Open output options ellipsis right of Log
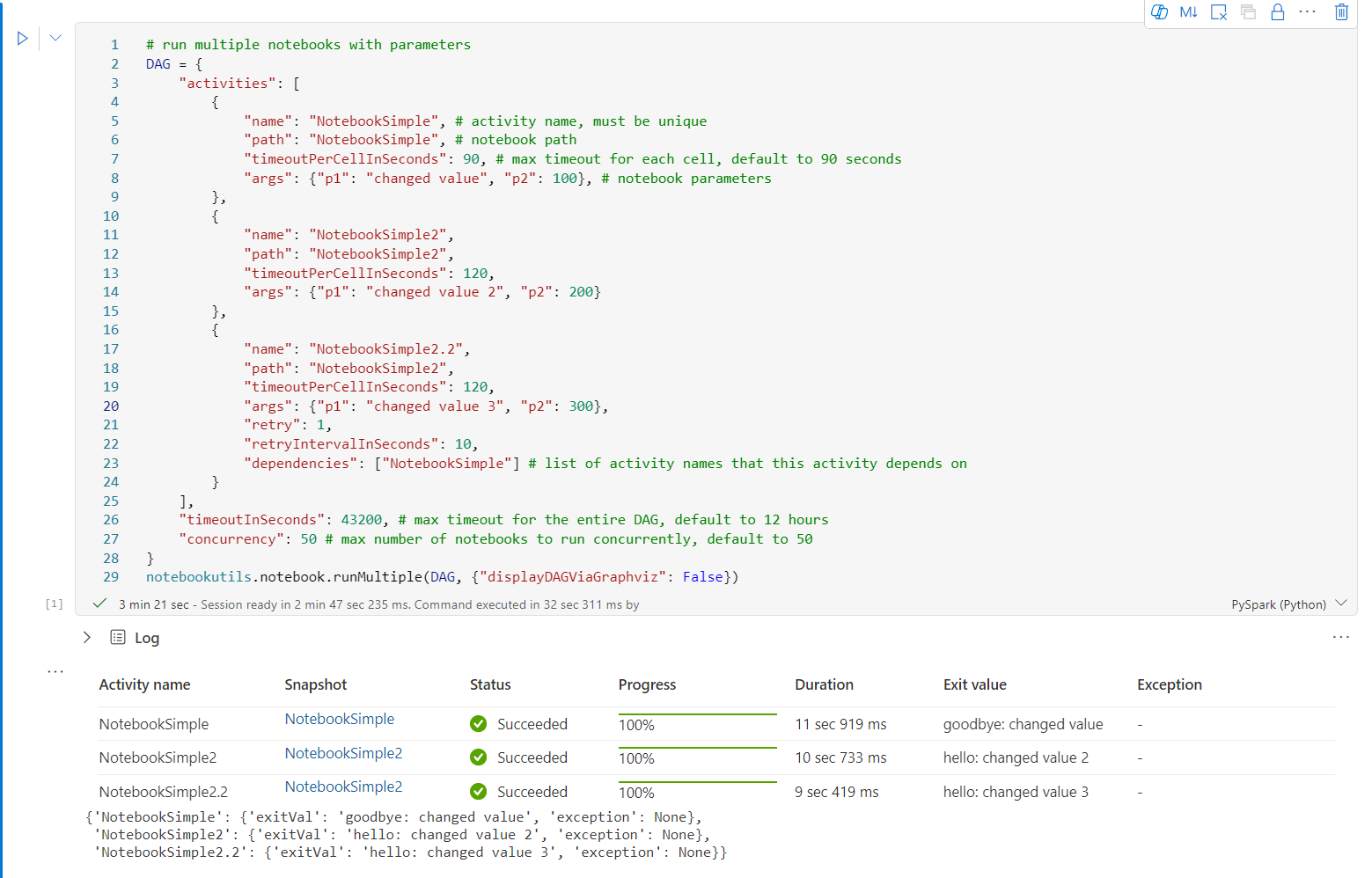The height and width of the screenshot is (878, 1372). [1340, 637]
